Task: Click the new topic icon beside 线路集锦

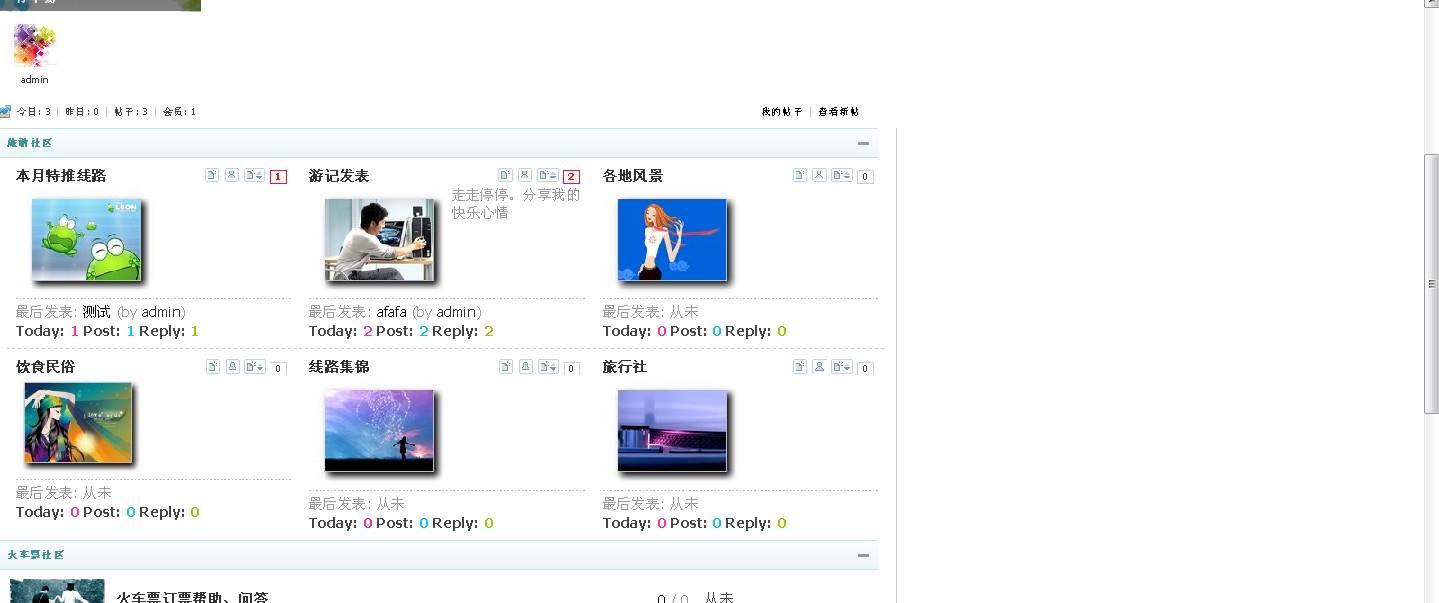Action: point(506,366)
